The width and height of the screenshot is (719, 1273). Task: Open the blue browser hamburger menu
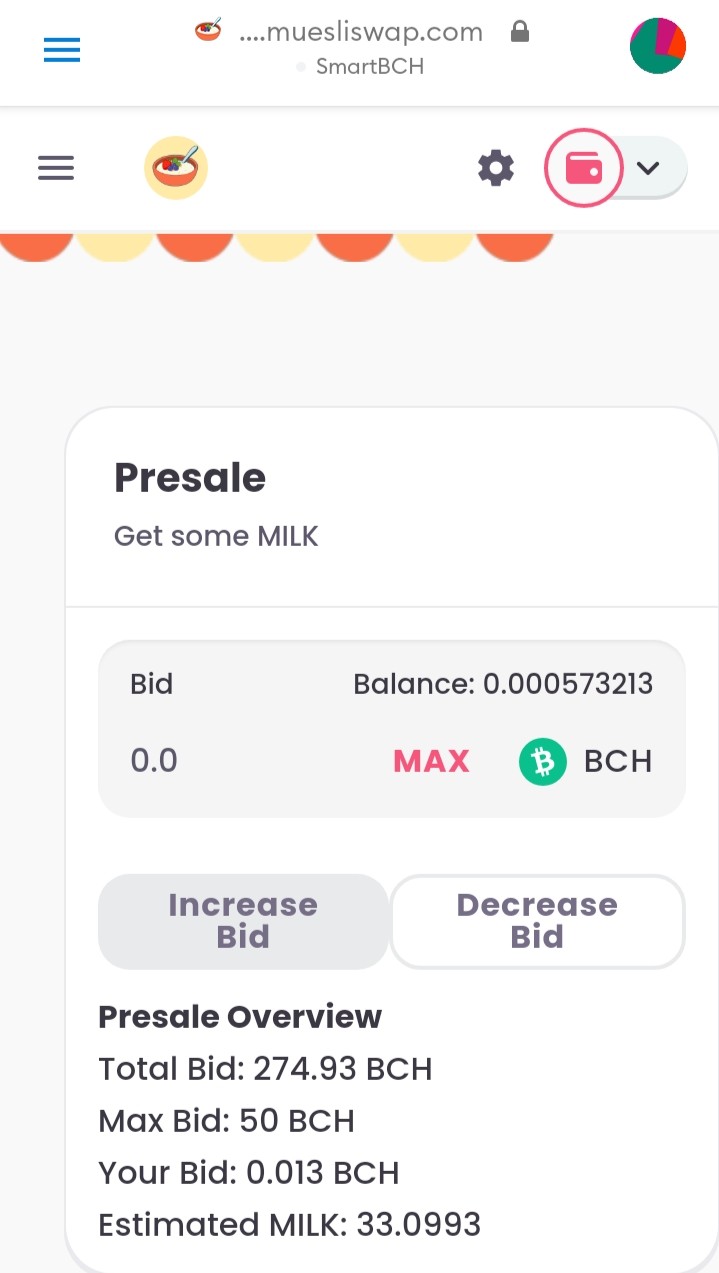tap(62, 49)
